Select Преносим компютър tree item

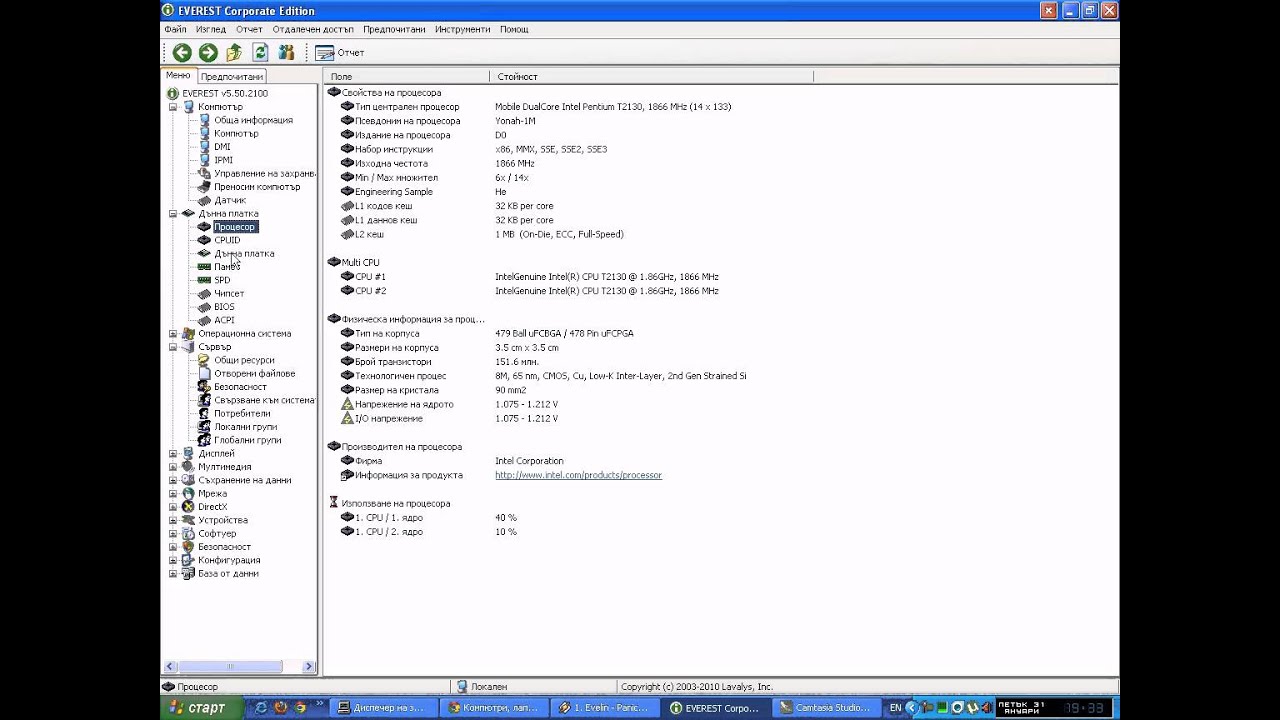click(x=257, y=187)
